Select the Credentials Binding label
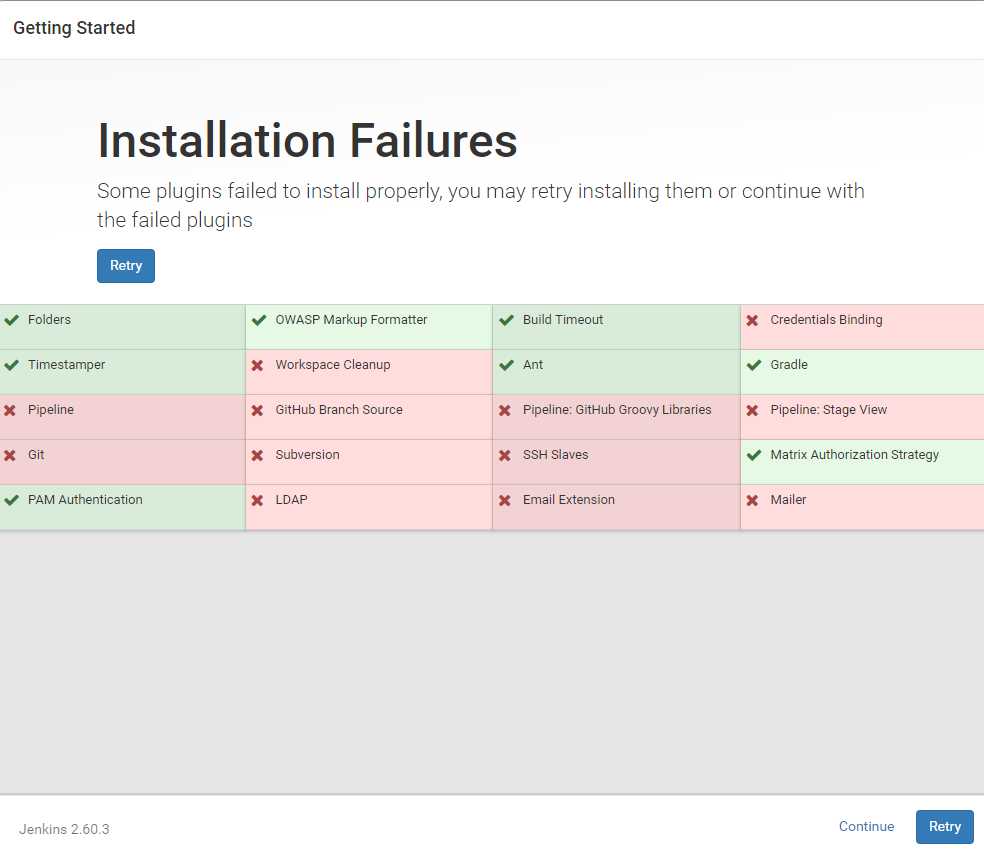Image resolution: width=984 pixels, height=856 pixels. [x=826, y=320]
